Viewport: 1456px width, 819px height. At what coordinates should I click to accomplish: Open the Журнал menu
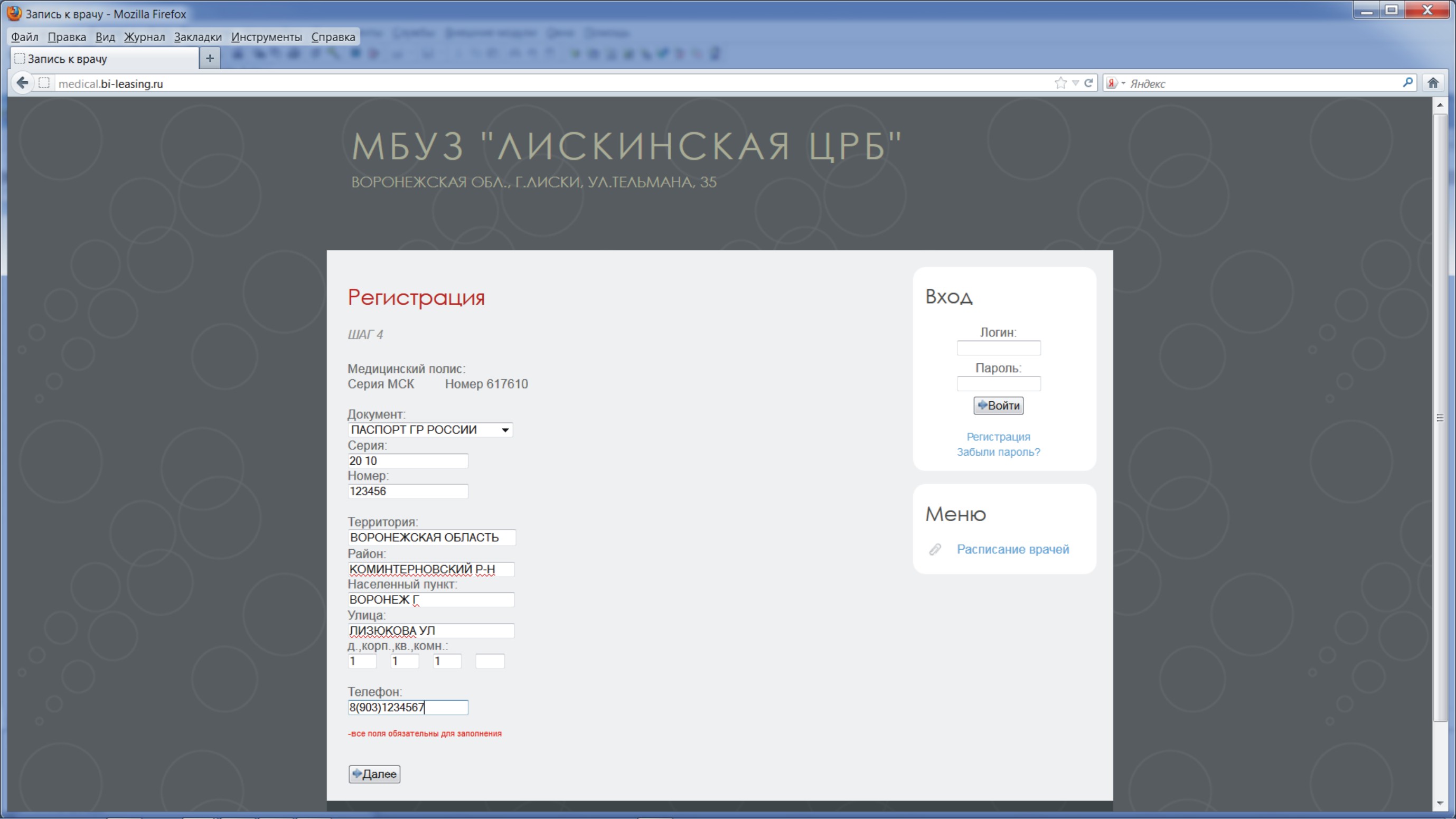pyautogui.click(x=145, y=37)
